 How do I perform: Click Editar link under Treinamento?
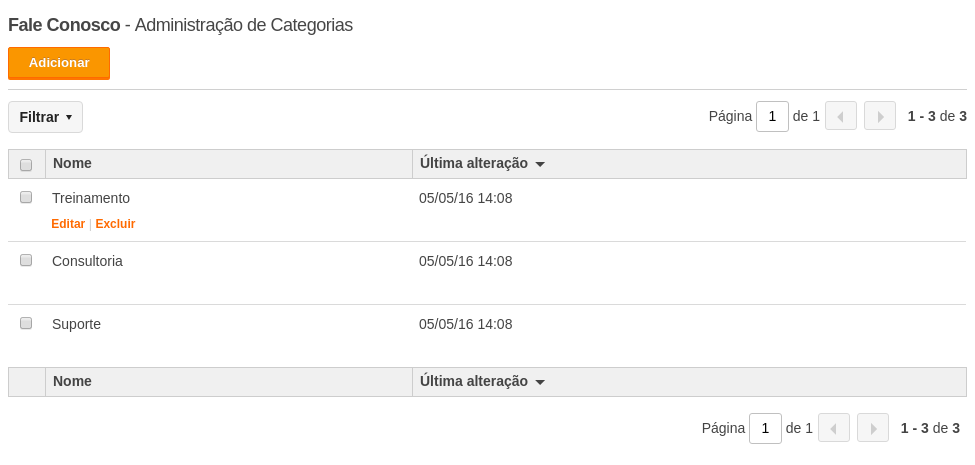coord(68,224)
